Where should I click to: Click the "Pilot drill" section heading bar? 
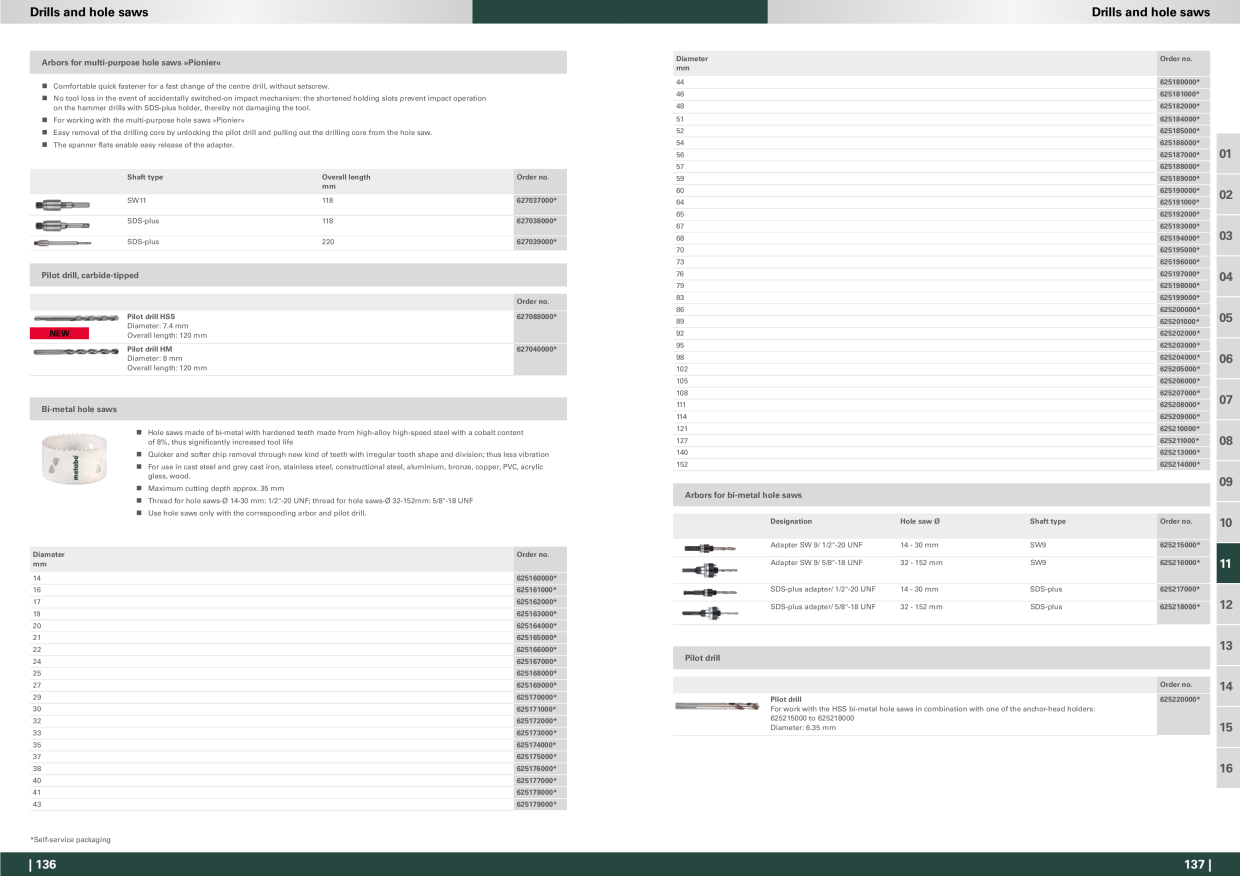[941, 658]
